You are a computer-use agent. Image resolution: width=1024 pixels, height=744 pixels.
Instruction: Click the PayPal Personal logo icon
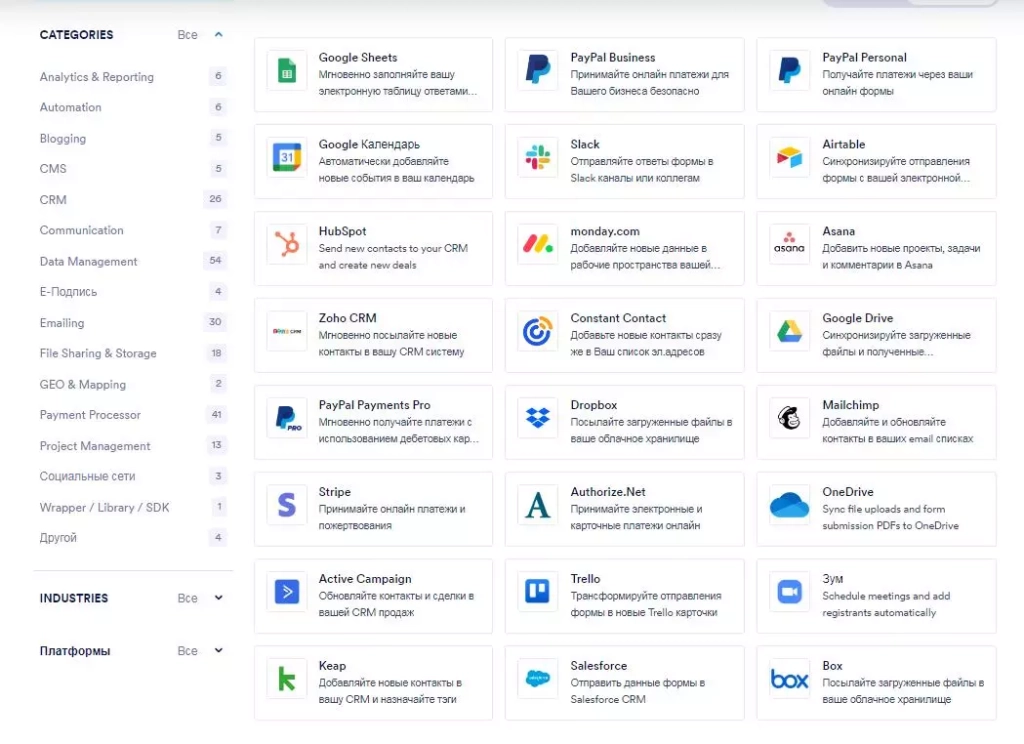pos(790,69)
